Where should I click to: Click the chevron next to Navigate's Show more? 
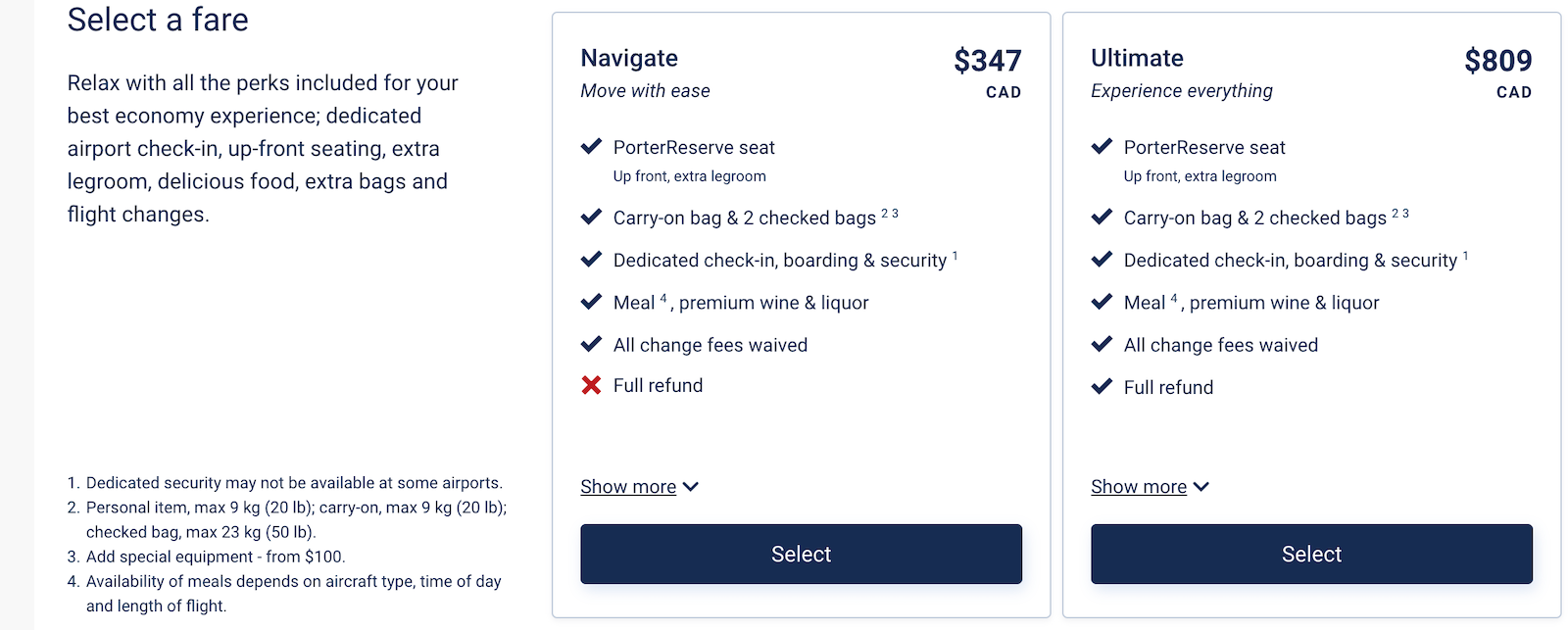[x=691, y=486]
